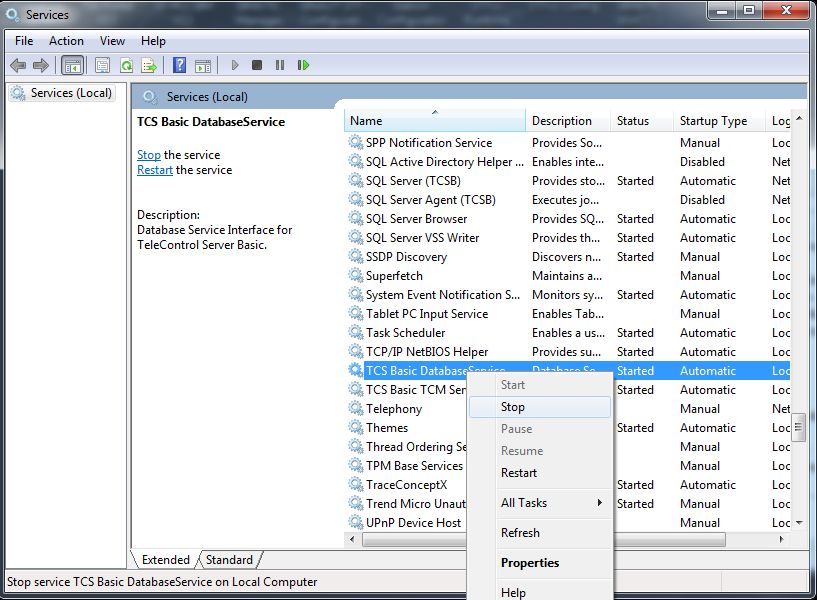Close the Services window
817x600 pixels.
click(786, 11)
